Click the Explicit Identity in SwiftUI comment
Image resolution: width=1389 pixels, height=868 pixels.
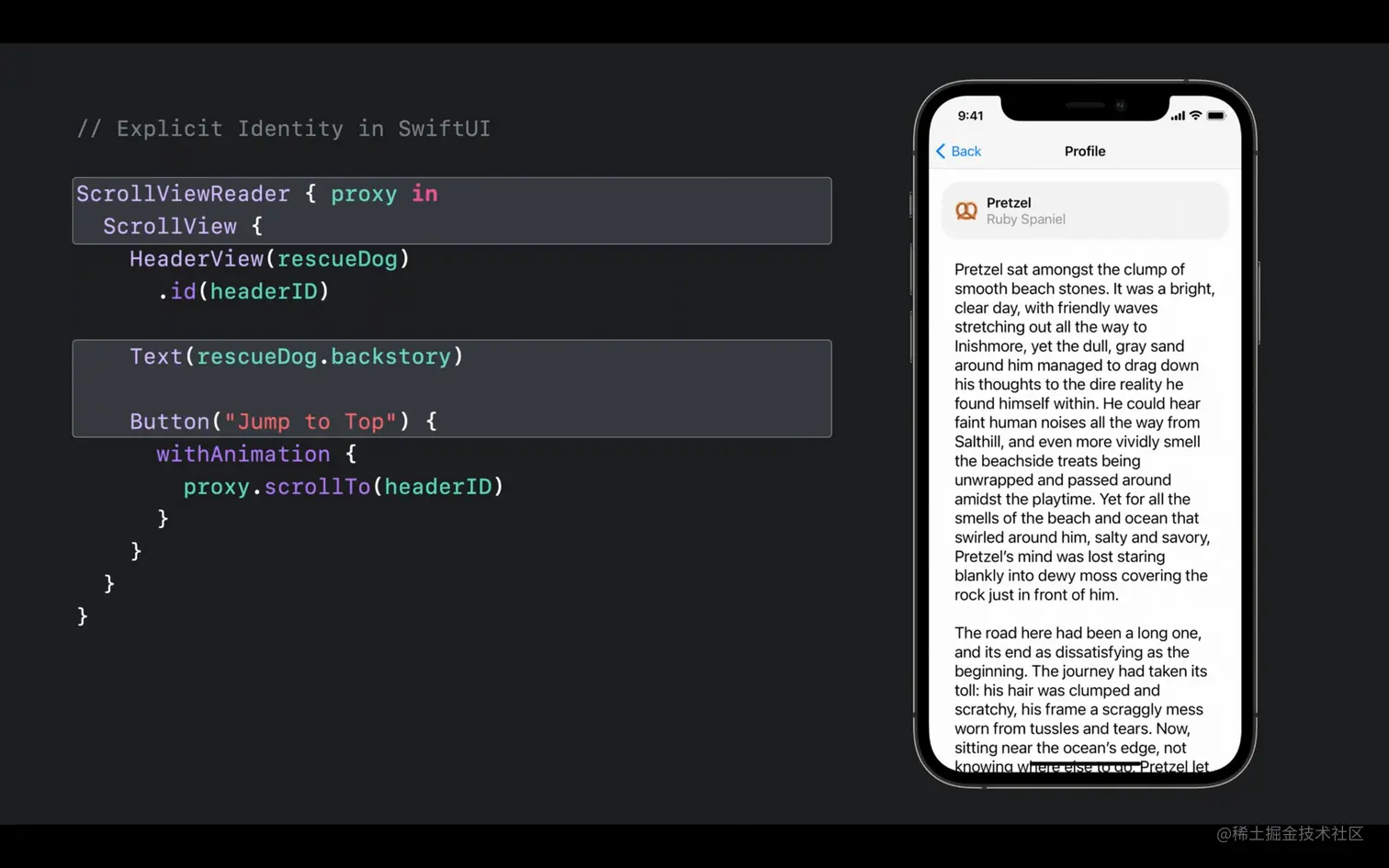284,129
